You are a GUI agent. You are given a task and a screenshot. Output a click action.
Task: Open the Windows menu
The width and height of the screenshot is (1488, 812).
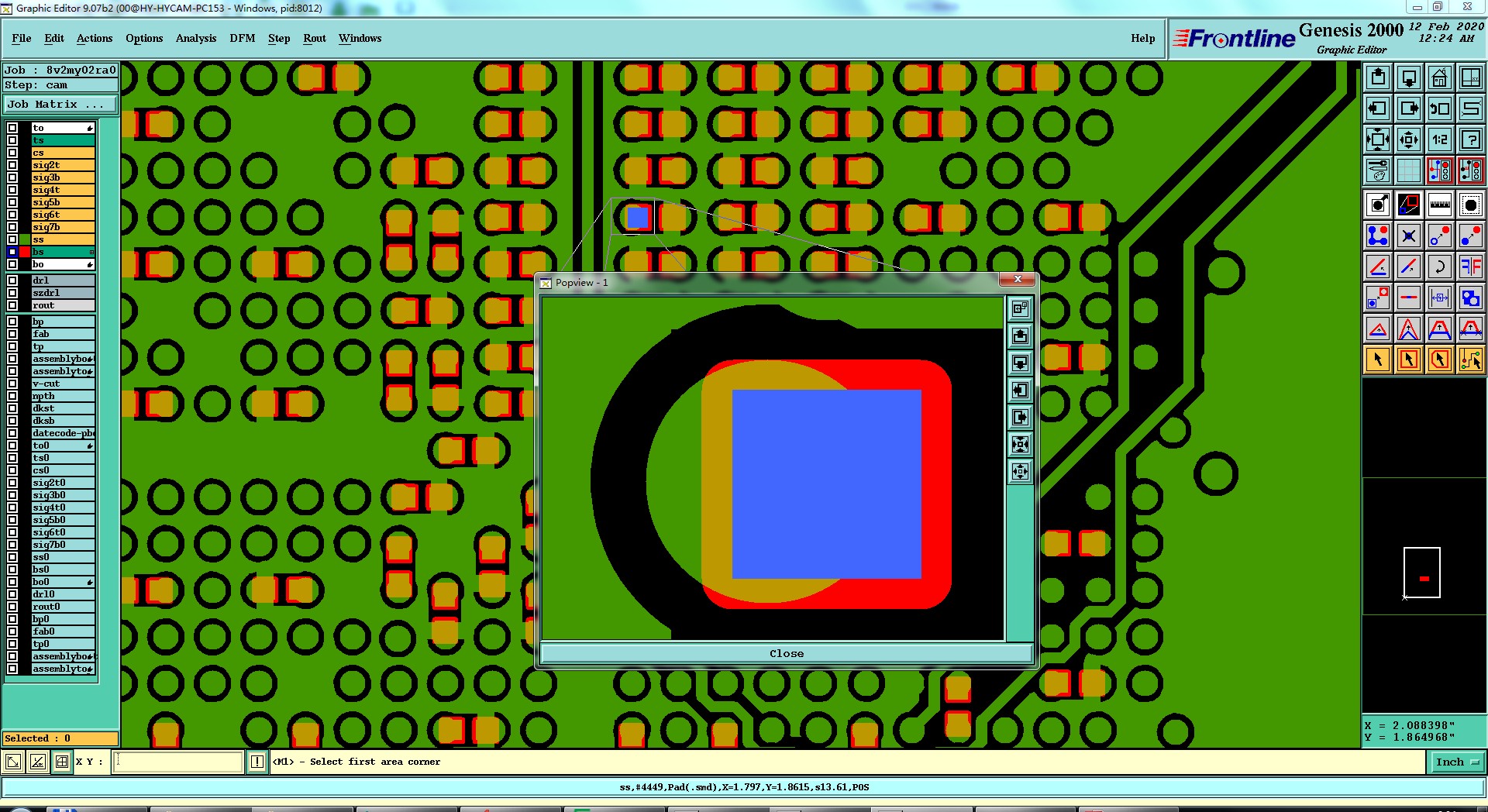pos(360,38)
